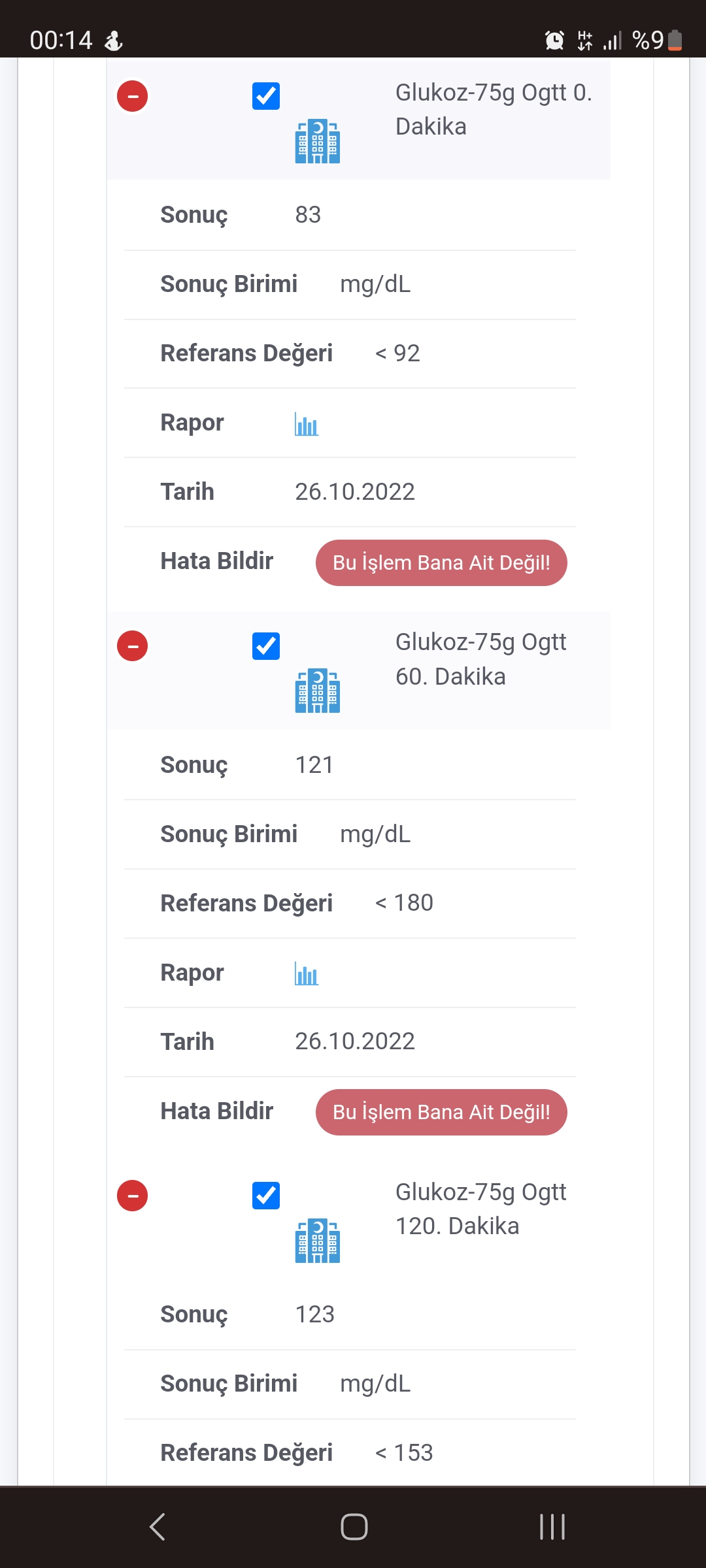
Task: Collapse the Glukoz-75g Ogtt 120. Dakika row
Action: (133, 1196)
